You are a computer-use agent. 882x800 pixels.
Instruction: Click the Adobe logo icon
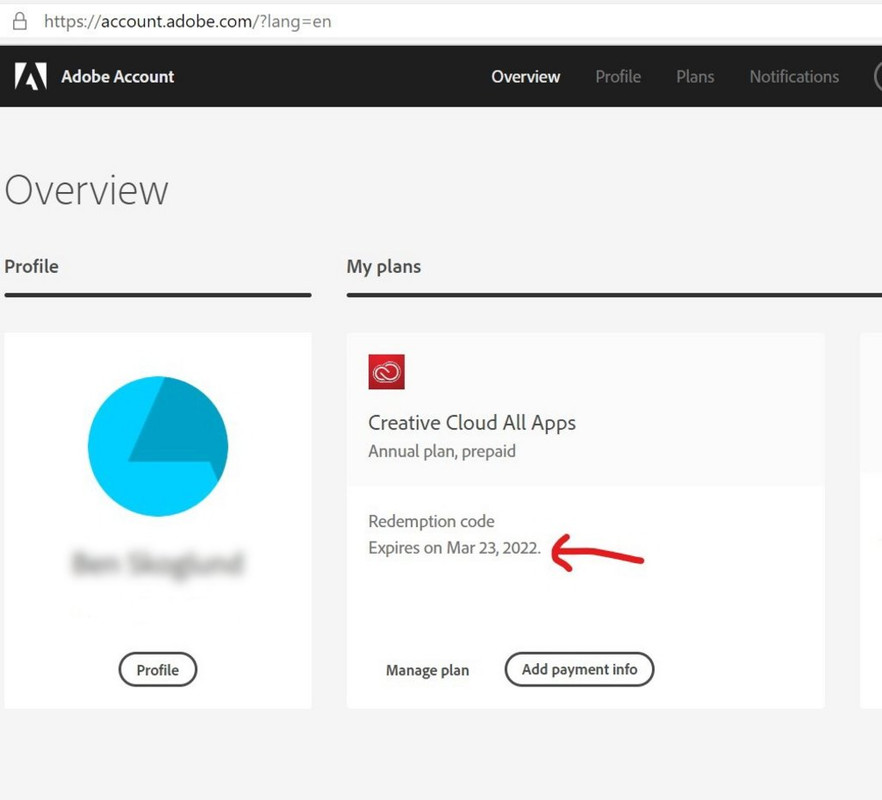30,77
